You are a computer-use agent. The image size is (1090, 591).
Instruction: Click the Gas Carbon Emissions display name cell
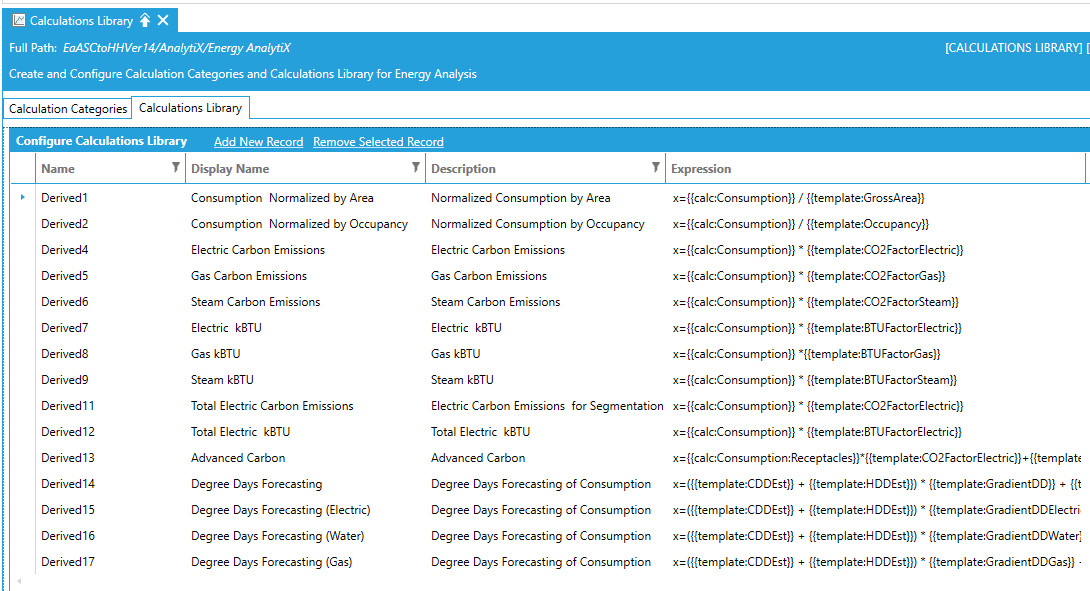click(x=249, y=276)
